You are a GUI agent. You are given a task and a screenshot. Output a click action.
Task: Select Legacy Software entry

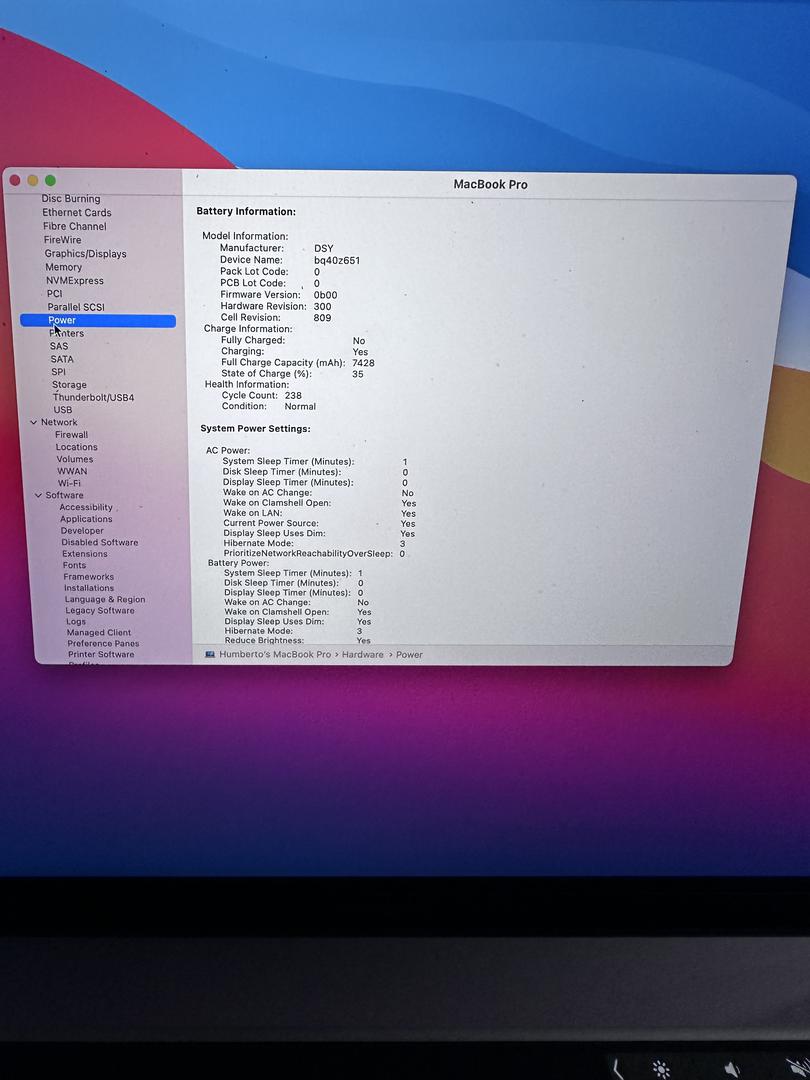(100, 611)
